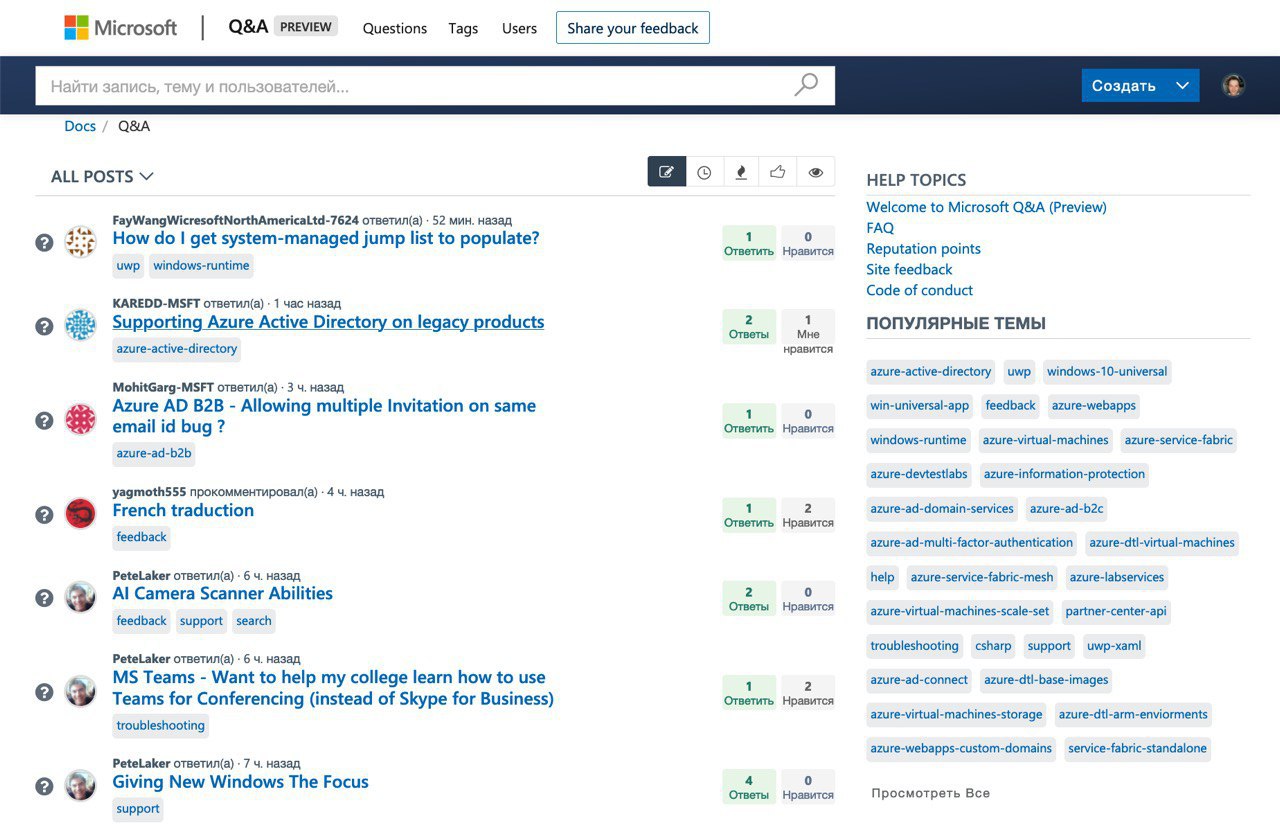1280x826 pixels.
Task: Click question mark icon beside jump list post
Action: pos(44,242)
